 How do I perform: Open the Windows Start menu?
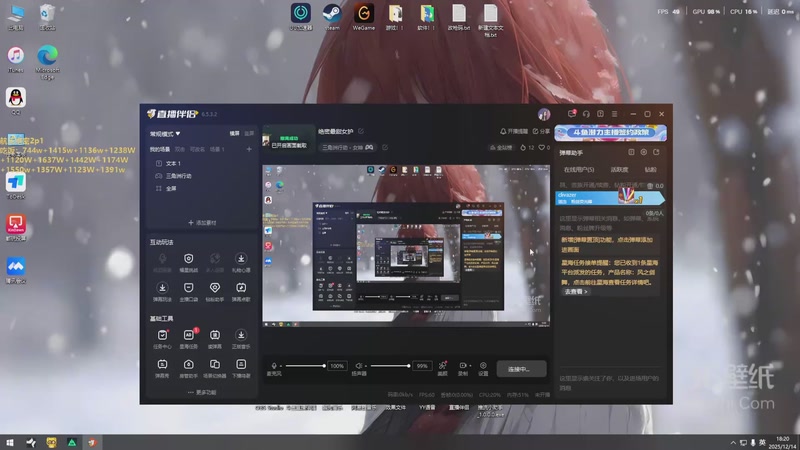[10, 442]
